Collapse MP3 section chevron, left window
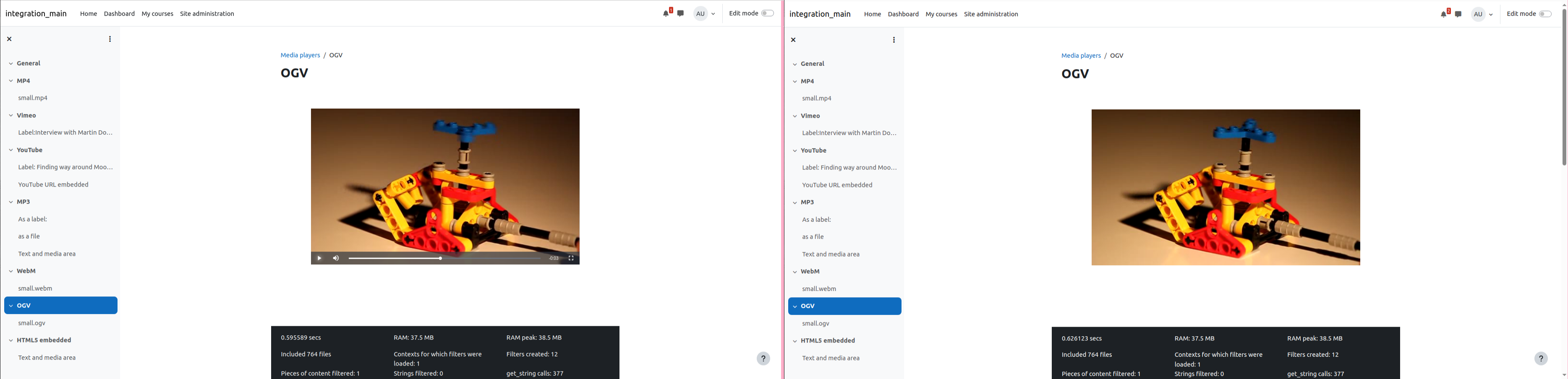The width and height of the screenshot is (1568, 379). click(10, 201)
